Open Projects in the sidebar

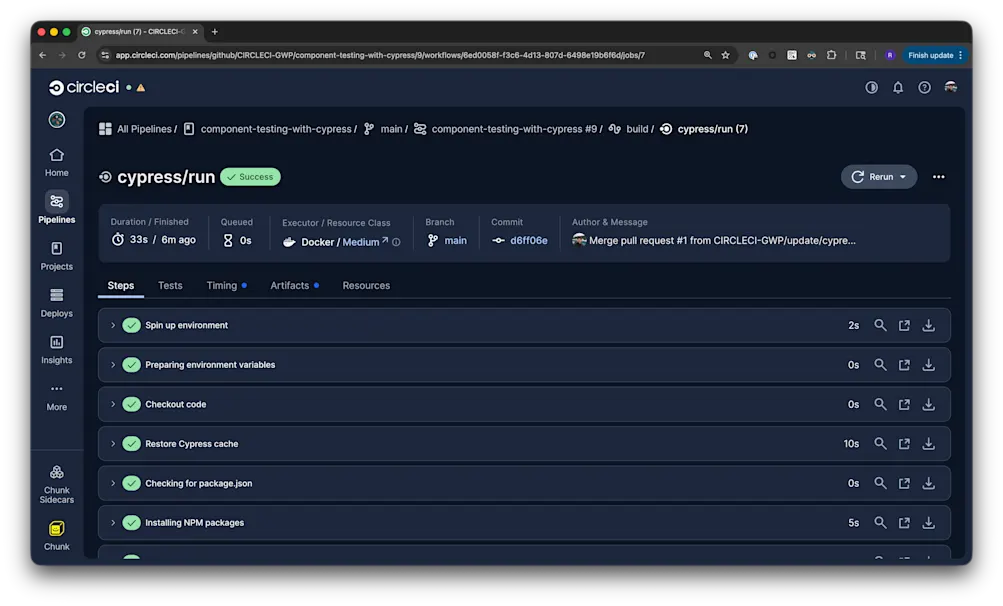[x=56, y=255]
